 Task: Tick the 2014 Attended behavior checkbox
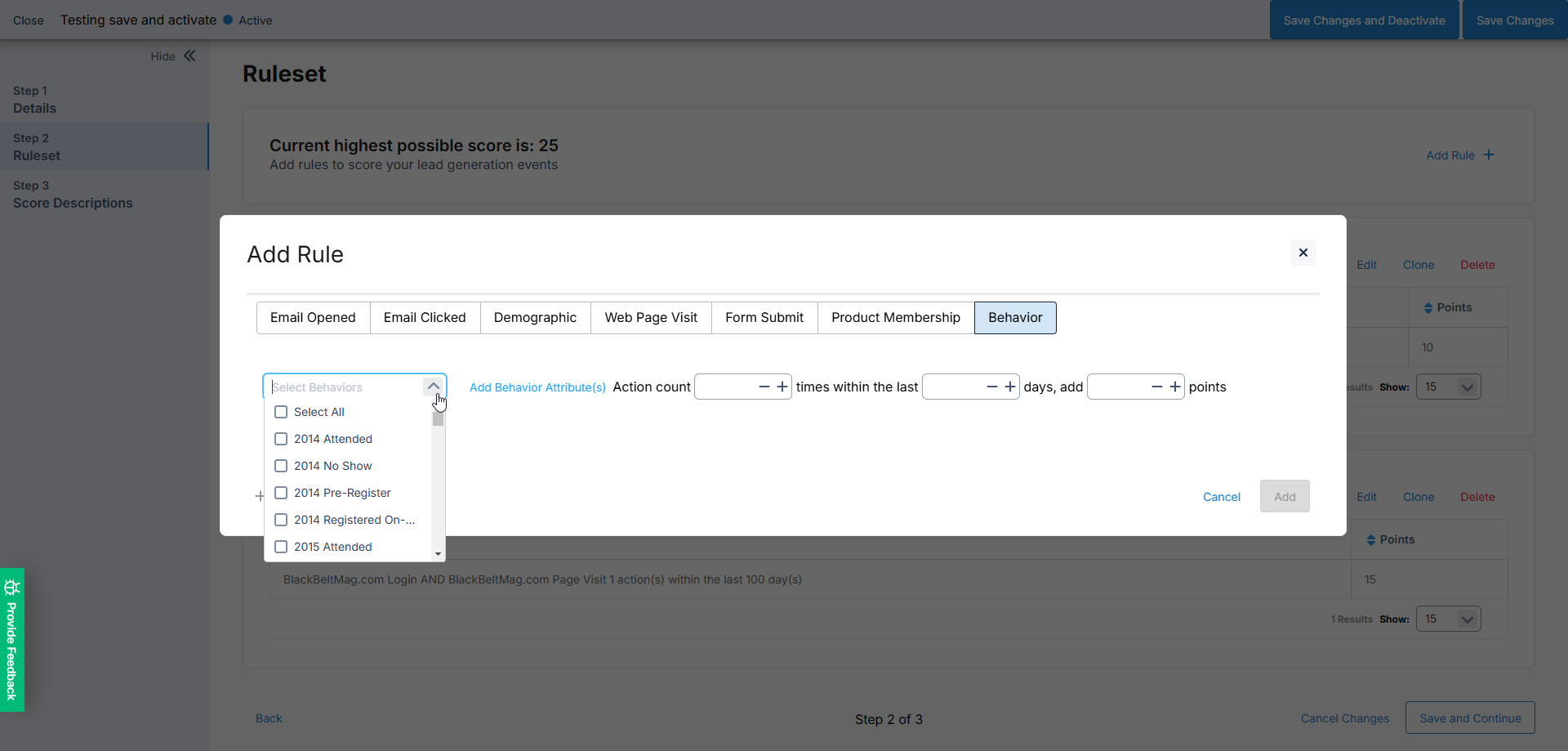(x=281, y=439)
